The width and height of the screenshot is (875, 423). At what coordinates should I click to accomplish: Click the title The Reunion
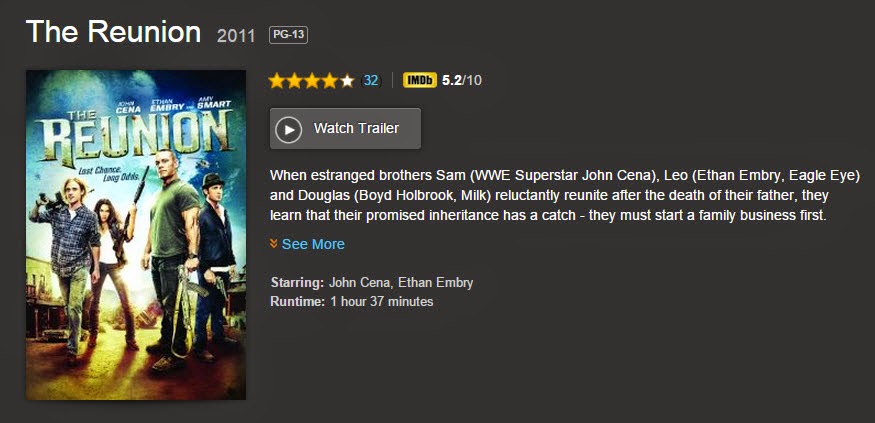click(113, 32)
